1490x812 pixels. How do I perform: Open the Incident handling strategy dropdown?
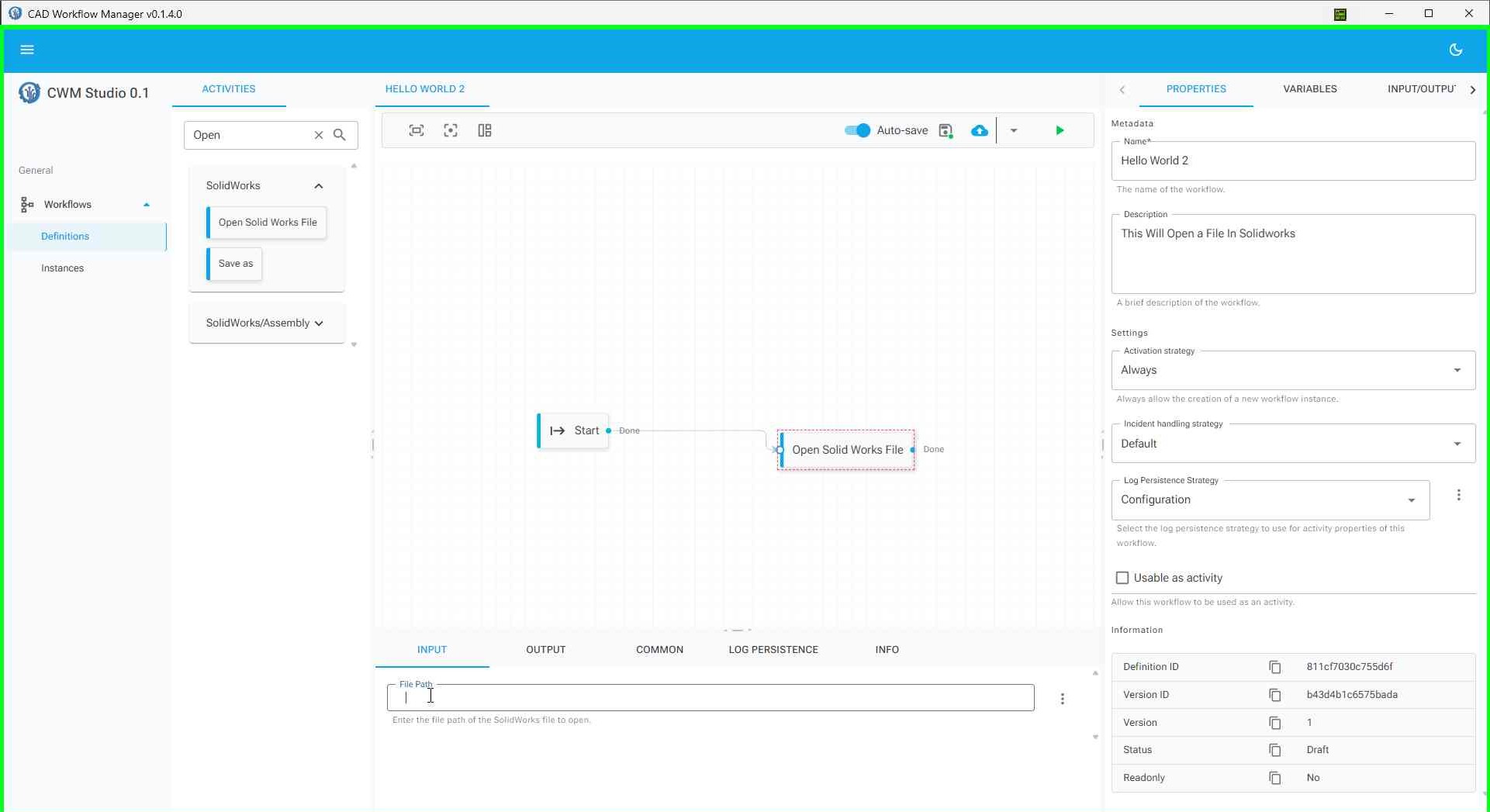pos(1292,444)
